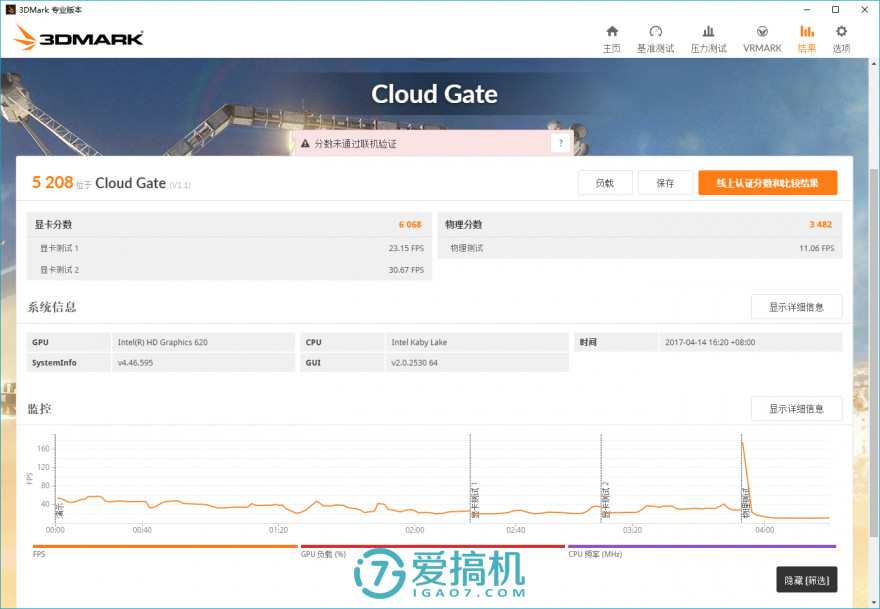Viewport: 880px width, 609px height.
Task: Toggle the CPU 频率 (MHz) chart legend entry
Action: [594, 553]
